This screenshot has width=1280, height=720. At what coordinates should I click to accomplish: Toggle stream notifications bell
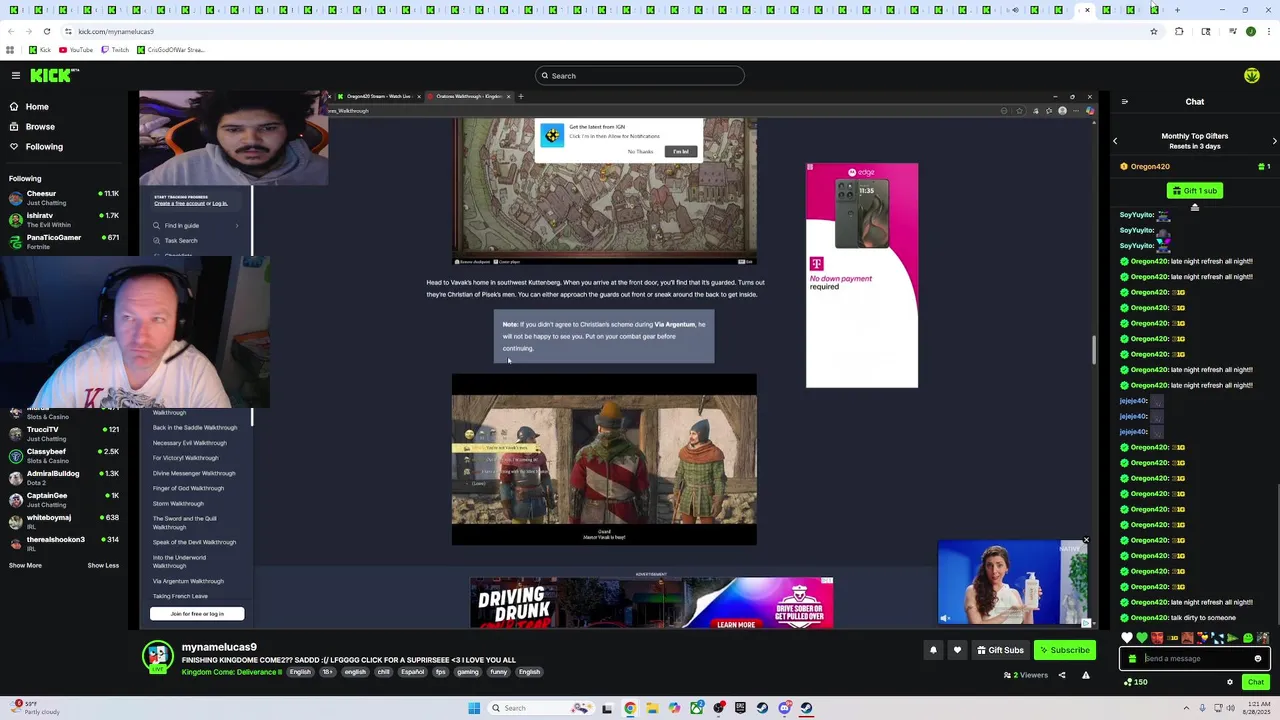pos(933,650)
